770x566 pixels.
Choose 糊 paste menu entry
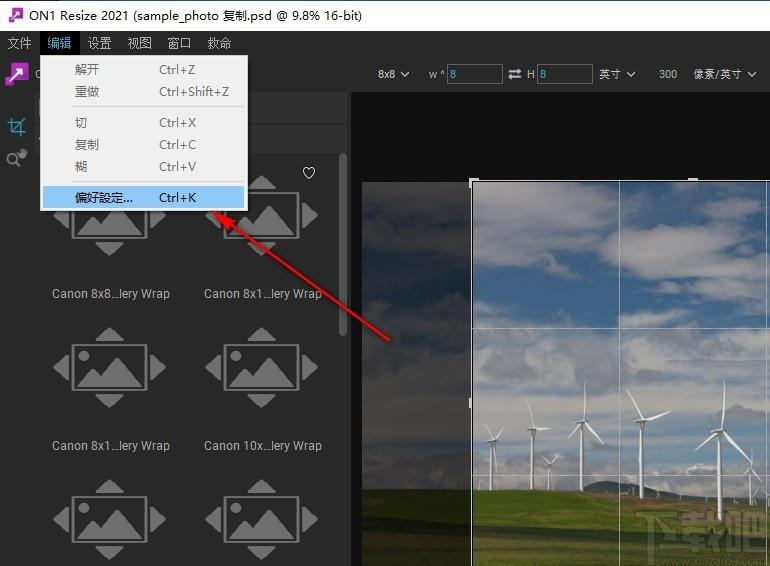click(143, 166)
